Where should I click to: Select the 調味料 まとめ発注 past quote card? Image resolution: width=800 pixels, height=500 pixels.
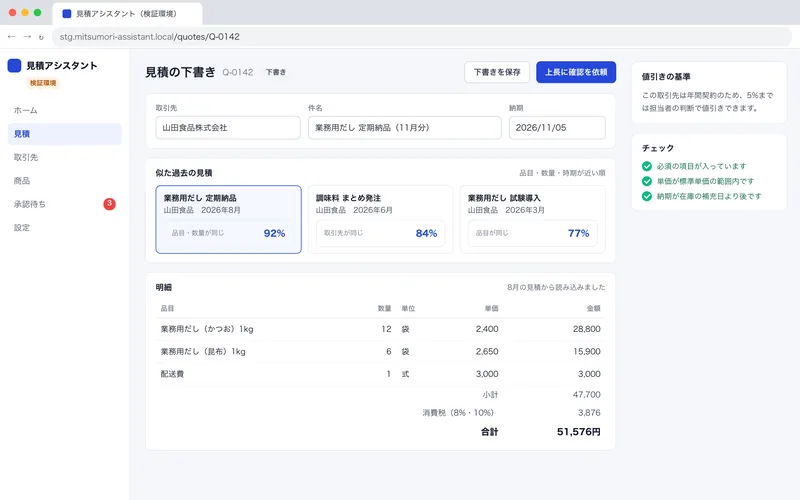381,219
